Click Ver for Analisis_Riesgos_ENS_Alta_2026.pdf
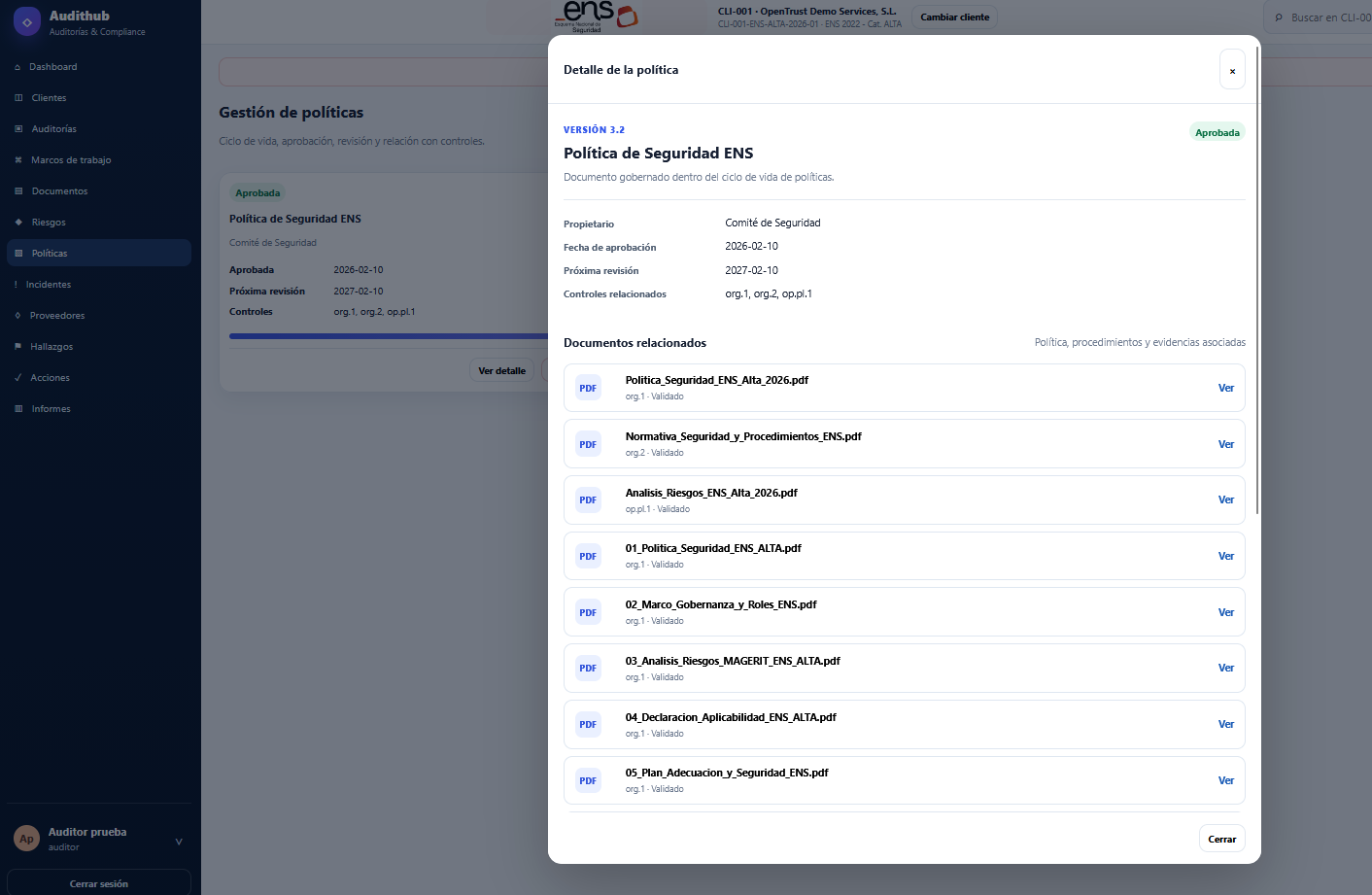 click(1226, 499)
